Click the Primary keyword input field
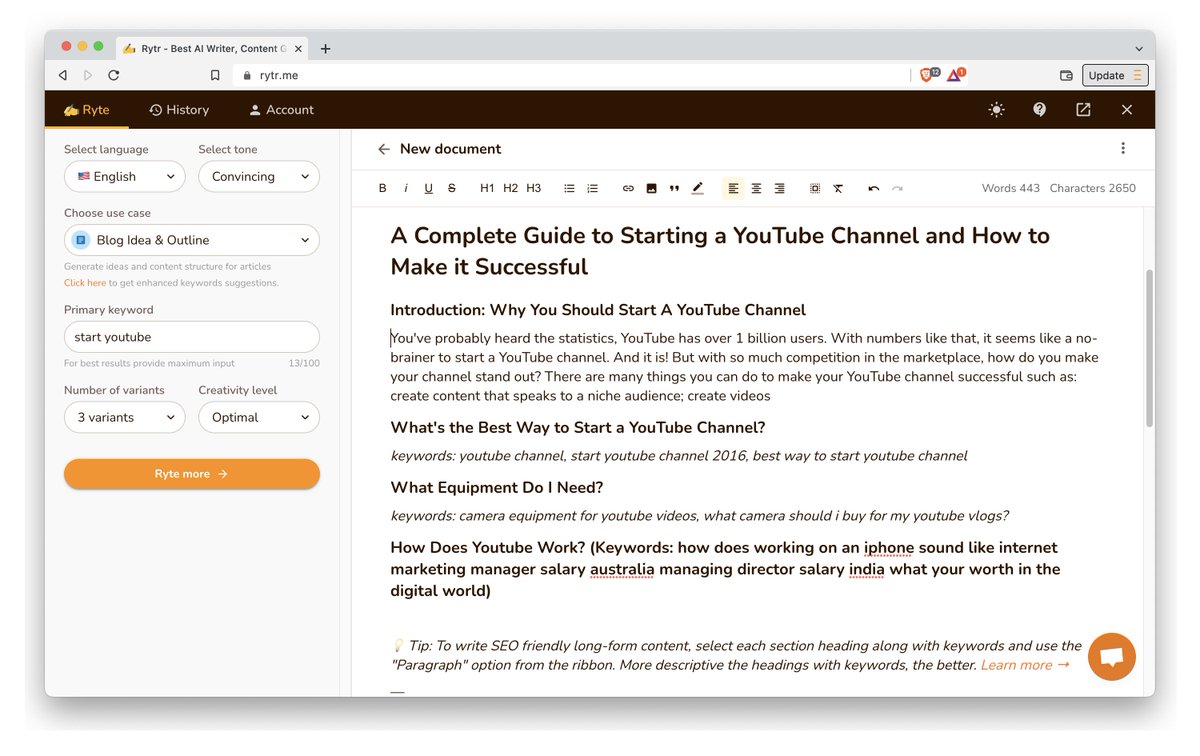Viewport: 1200px width, 756px height. coord(192,337)
